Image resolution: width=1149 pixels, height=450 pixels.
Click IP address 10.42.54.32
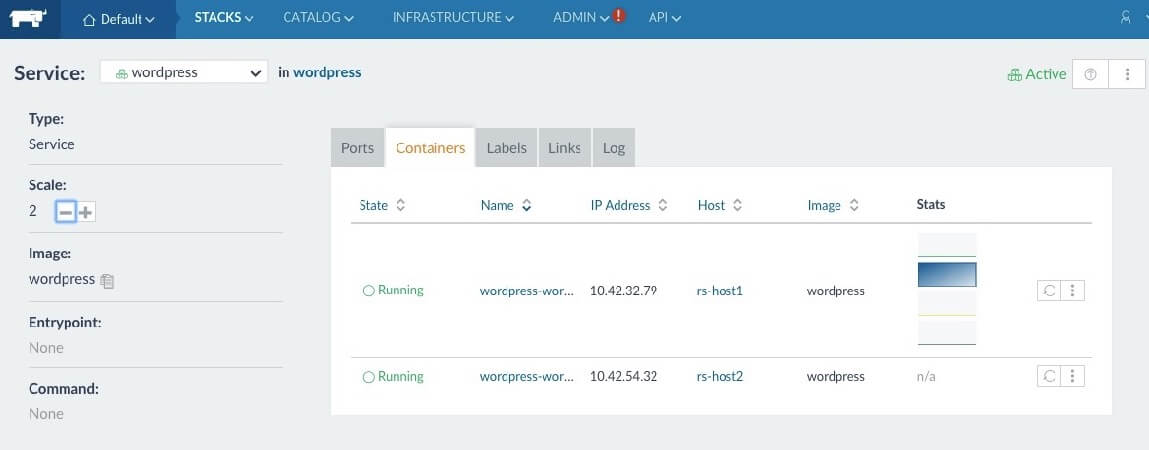tap(623, 376)
